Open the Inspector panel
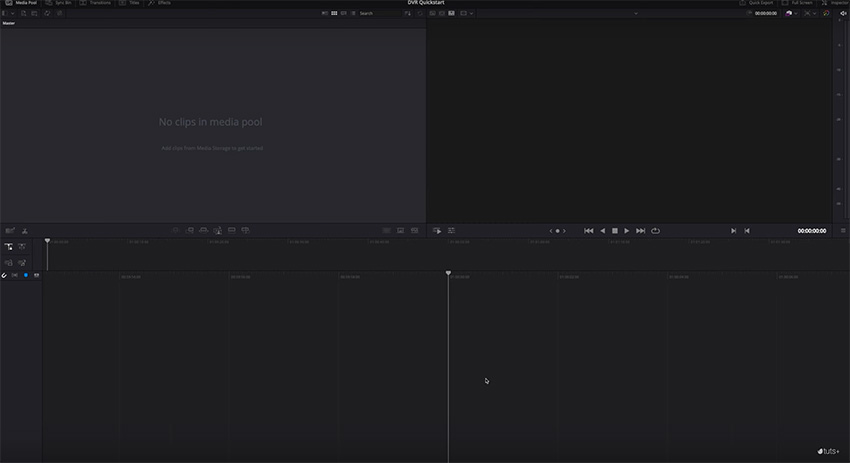The image size is (850, 463). pyautogui.click(x=835, y=3)
